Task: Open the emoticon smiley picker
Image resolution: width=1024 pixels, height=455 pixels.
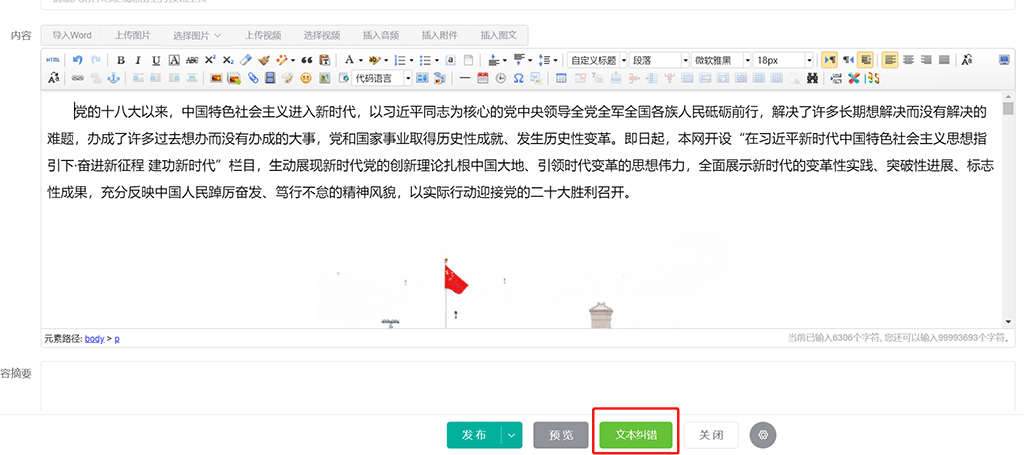Action: pos(305,78)
